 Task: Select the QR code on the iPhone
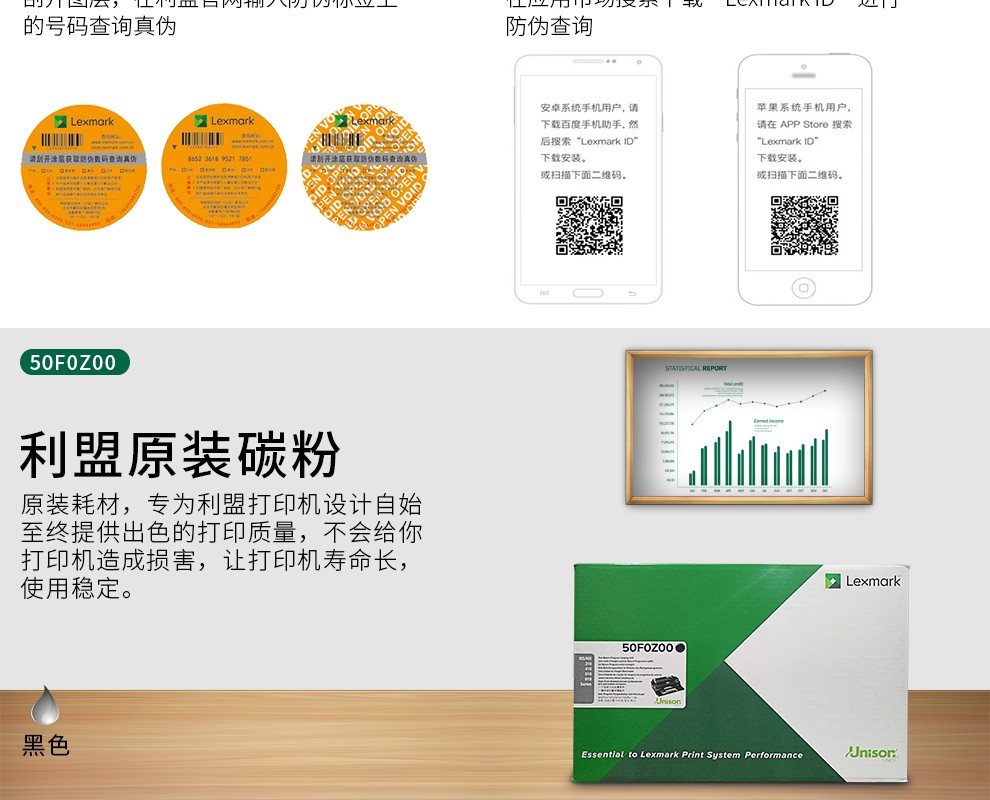pos(804,225)
